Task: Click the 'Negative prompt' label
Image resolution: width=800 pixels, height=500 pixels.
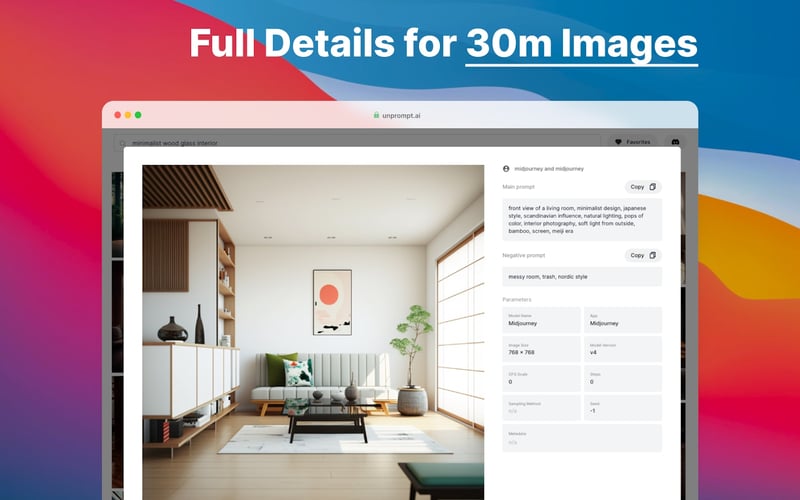Action: coord(523,255)
